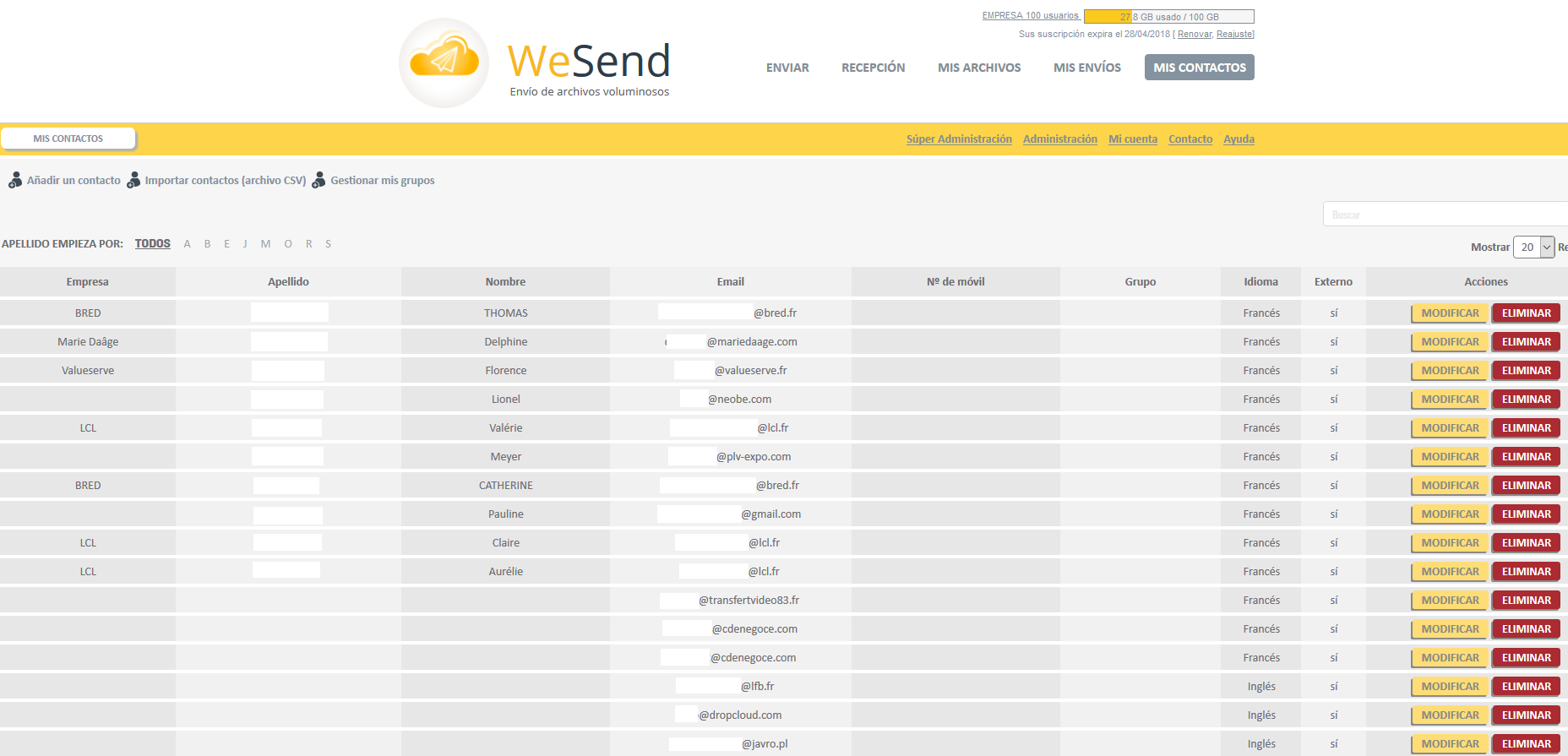Screen dimensions: 1568x756
Task: Click the Importar contactos person icon
Action: click(x=133, y=181)
